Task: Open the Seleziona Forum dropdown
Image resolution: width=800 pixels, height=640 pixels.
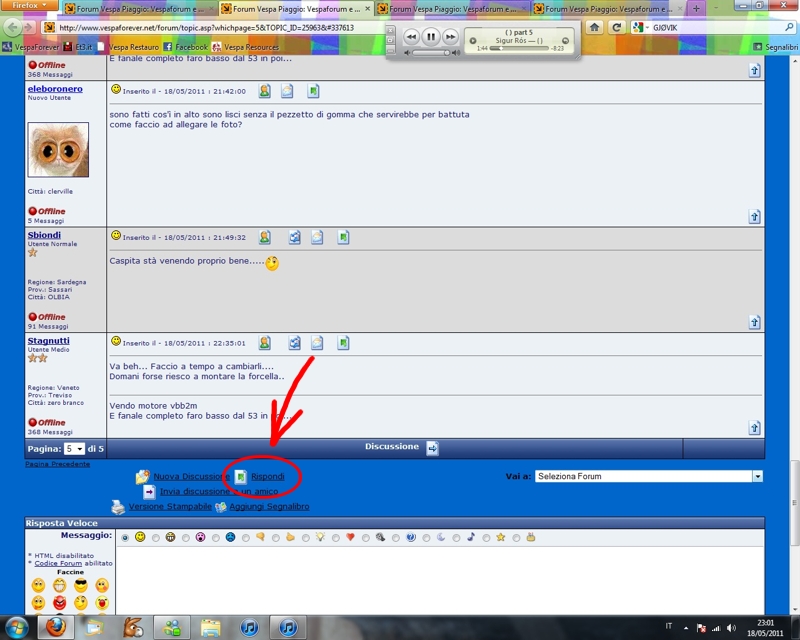Action: [648, 476]
